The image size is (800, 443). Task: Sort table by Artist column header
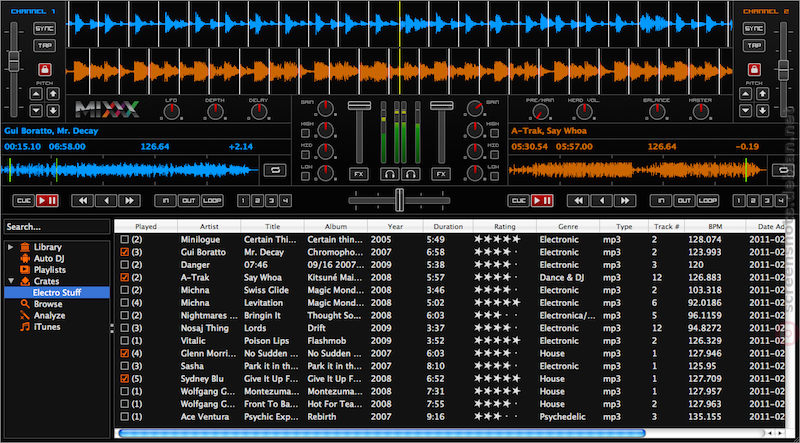(x=209, y=227)
